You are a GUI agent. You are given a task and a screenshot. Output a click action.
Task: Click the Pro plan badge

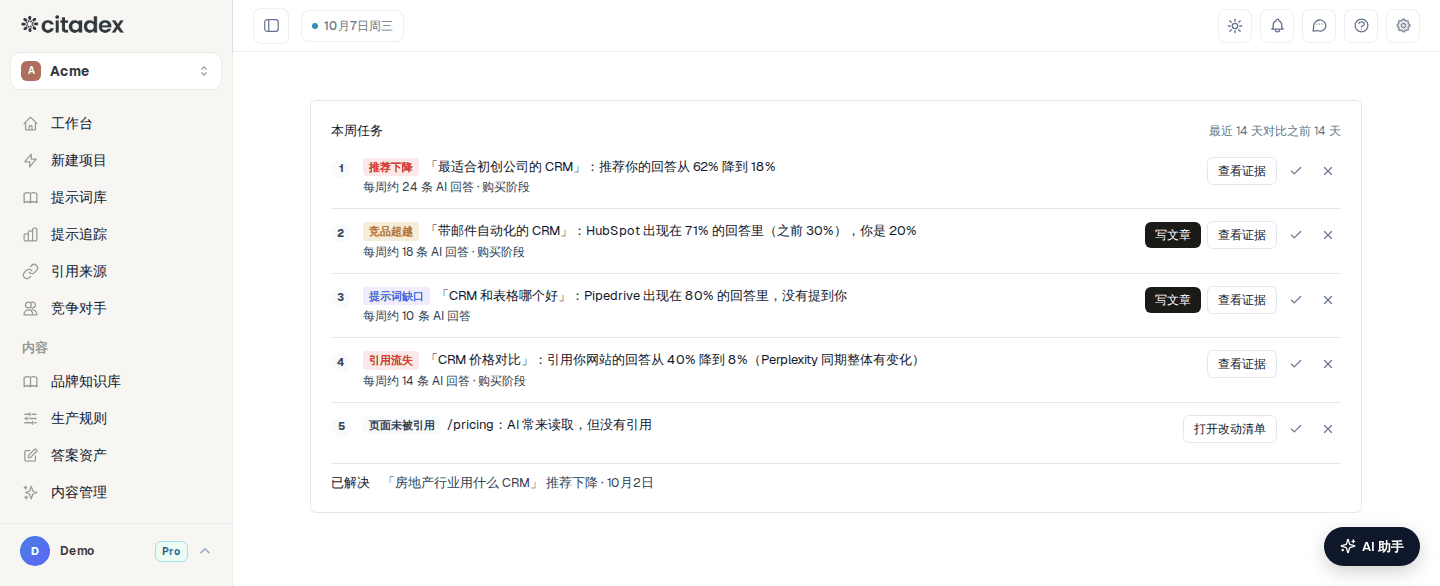pos(171,551)
